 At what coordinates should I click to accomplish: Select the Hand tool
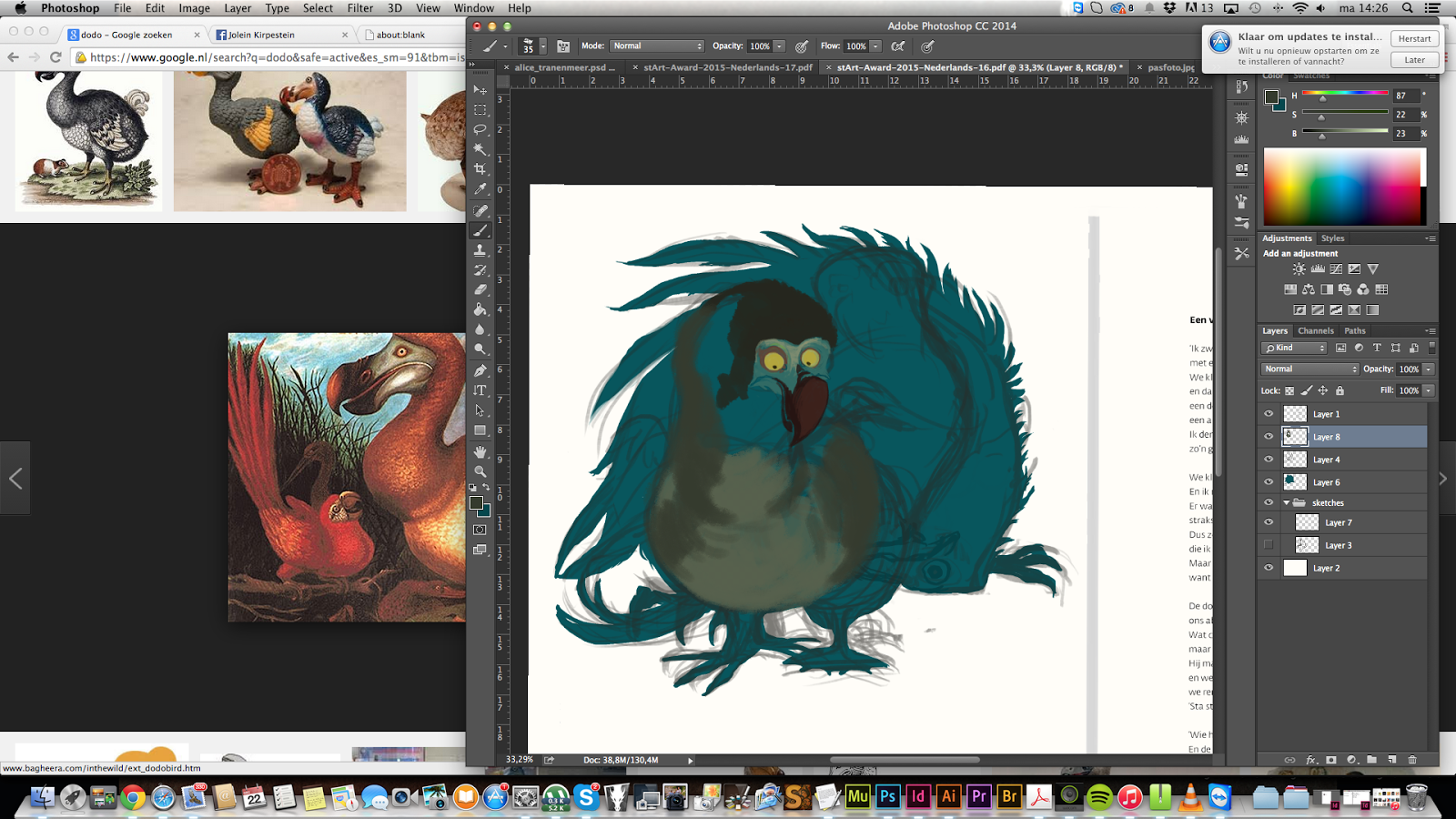click(480, 451)
